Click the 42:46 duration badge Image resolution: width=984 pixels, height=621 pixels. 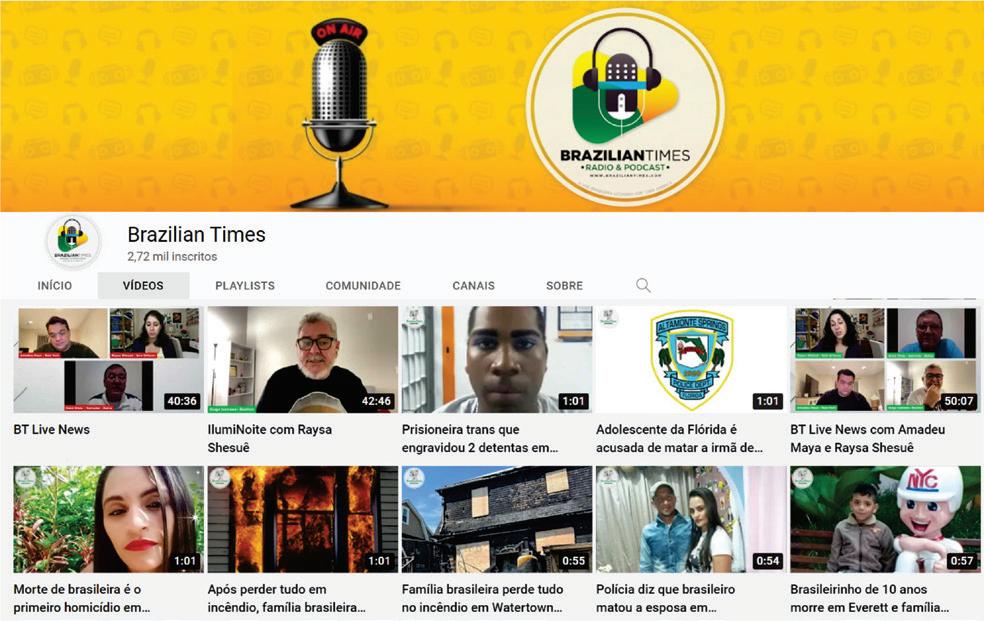coord(376,401)
